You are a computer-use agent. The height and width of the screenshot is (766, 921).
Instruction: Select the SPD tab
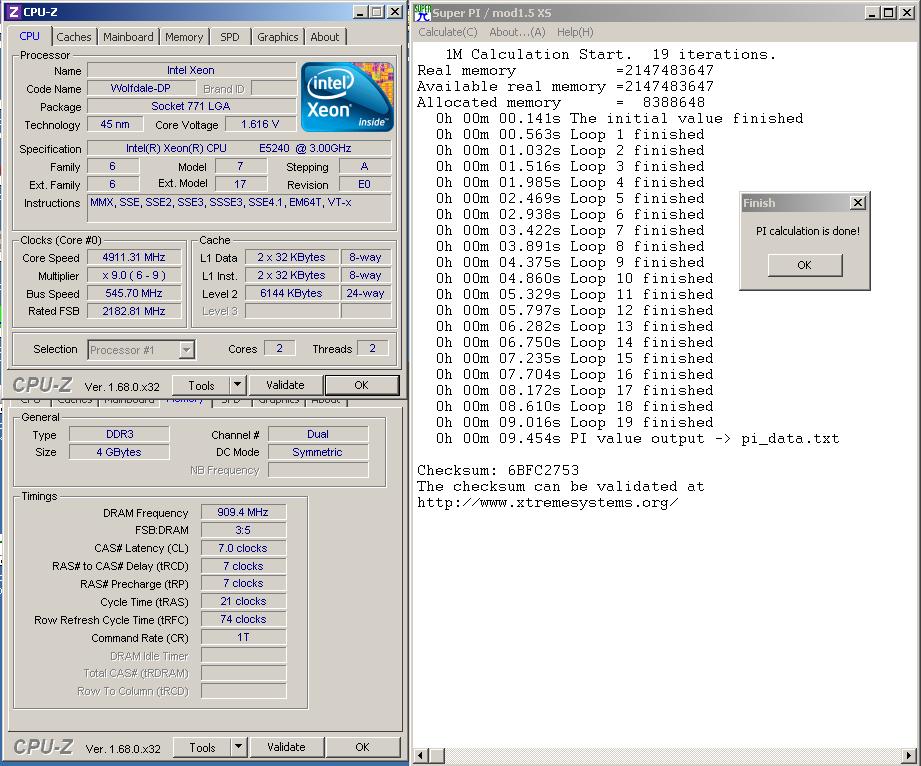click(230, 37)
